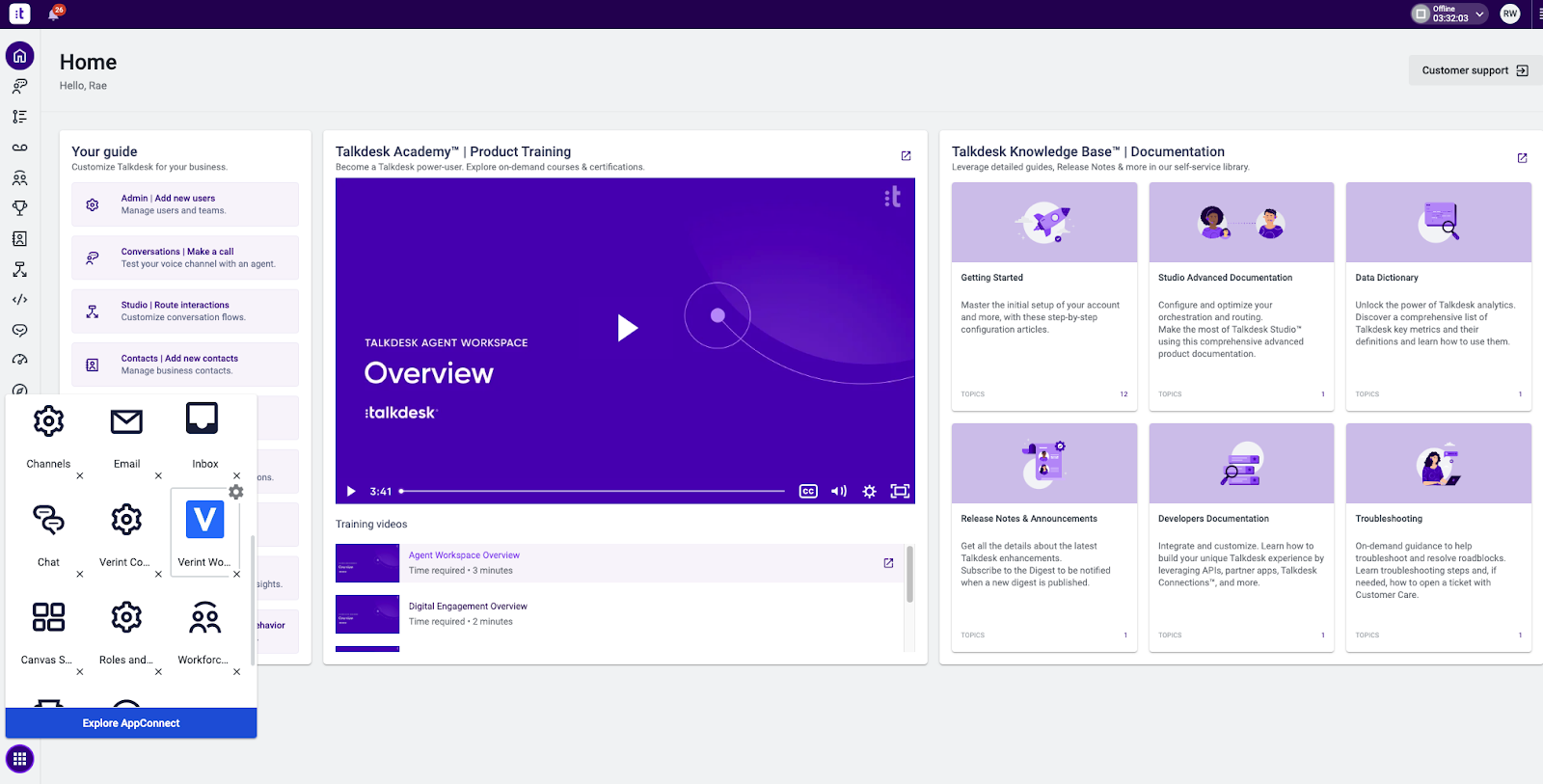The image size is (1543, 784).
Task: Launch the Roles and... app
Action: tap(126, 632)
